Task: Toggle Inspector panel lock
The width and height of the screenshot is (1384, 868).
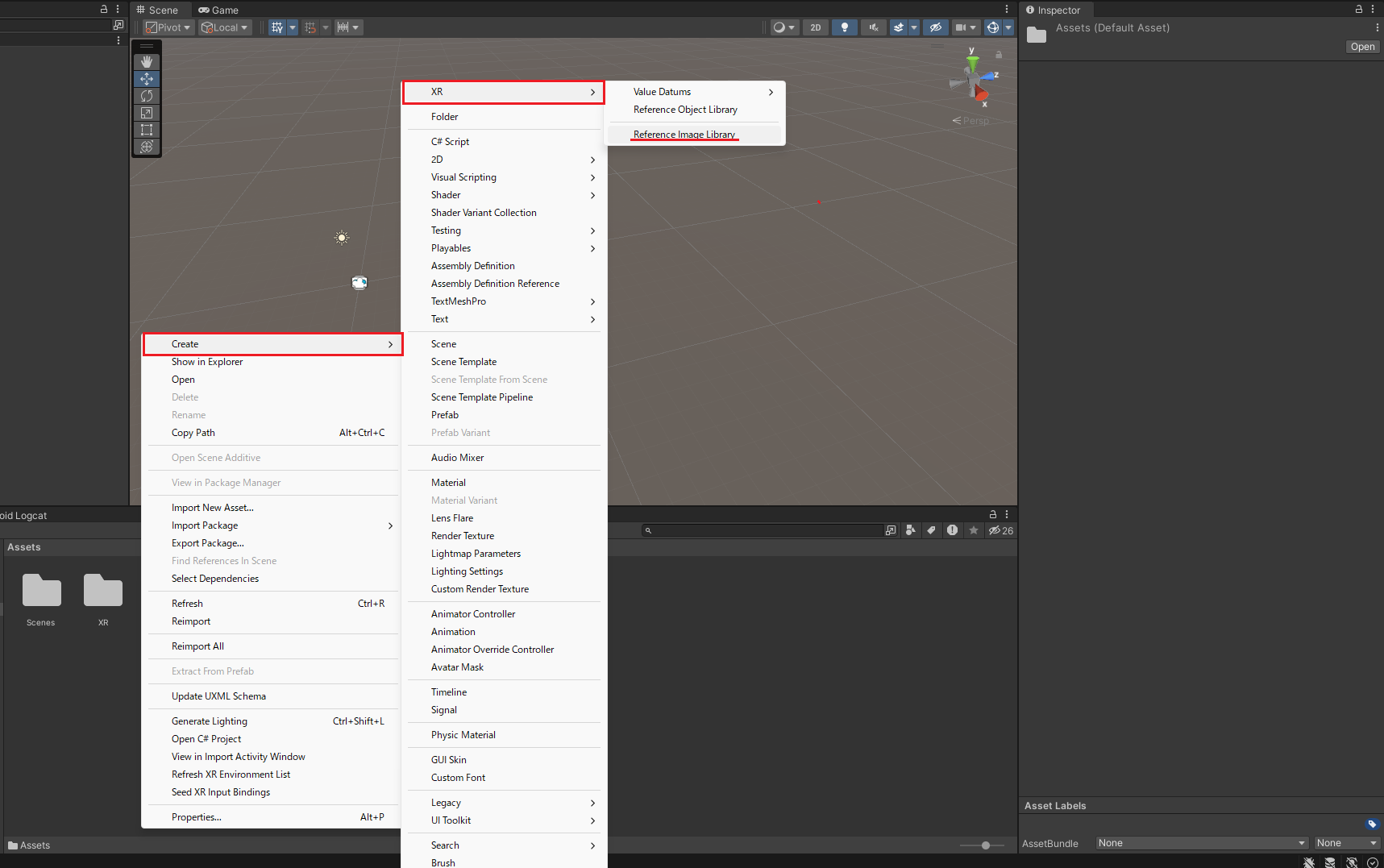Action: (1359, 10)
